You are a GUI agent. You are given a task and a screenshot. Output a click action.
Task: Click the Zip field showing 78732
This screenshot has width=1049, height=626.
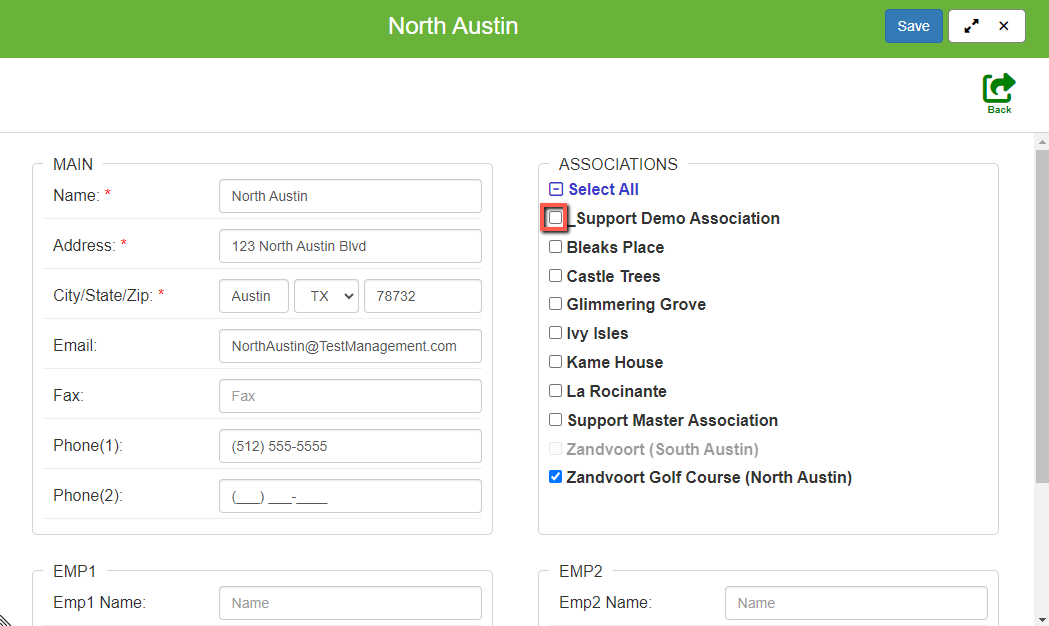[x=423, y=296]
